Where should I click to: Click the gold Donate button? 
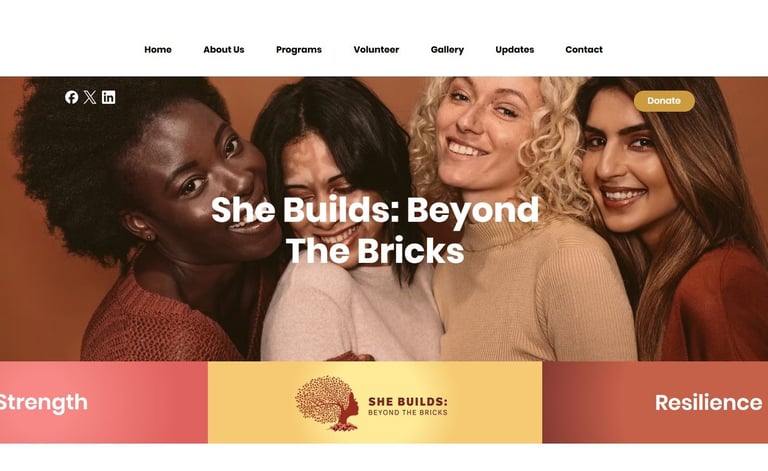click(x=664, y=101)
